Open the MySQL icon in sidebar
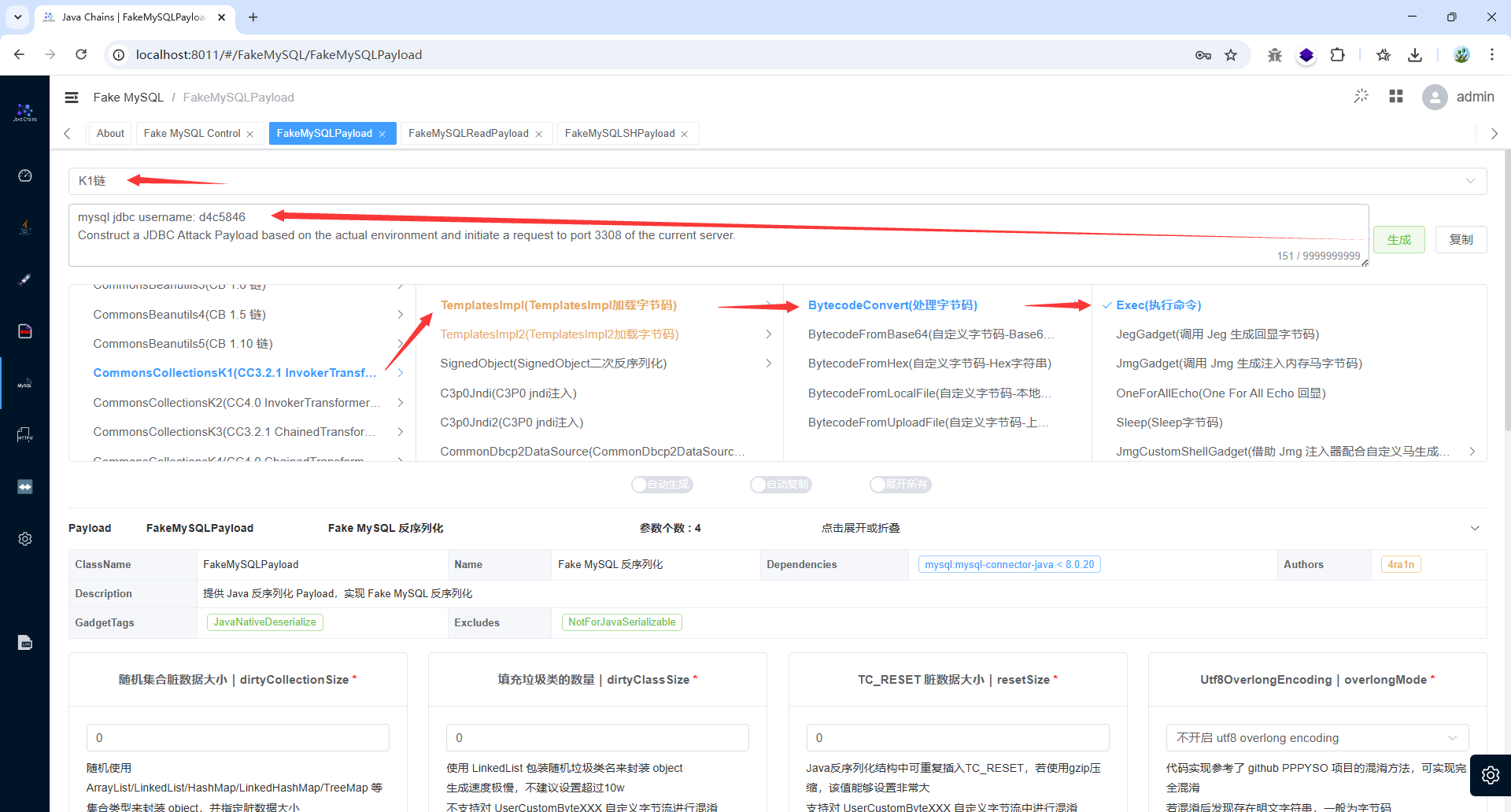This screenshot has width=1511, height=812. 25,383
